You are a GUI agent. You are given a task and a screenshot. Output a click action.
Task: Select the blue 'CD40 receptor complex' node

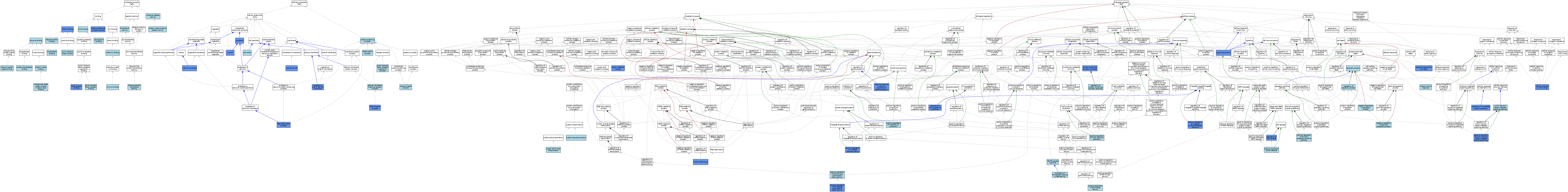[x=375, y=108]
